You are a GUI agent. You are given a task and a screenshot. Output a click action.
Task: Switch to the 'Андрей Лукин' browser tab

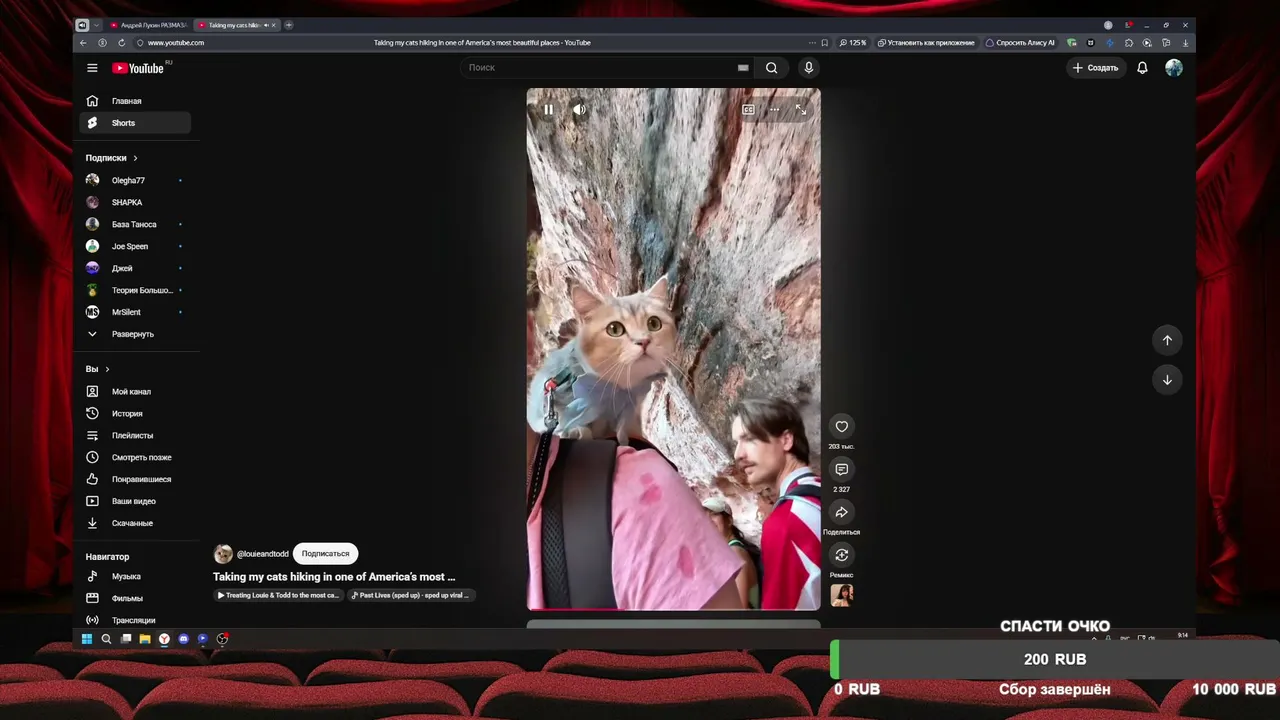pos(148,25)
